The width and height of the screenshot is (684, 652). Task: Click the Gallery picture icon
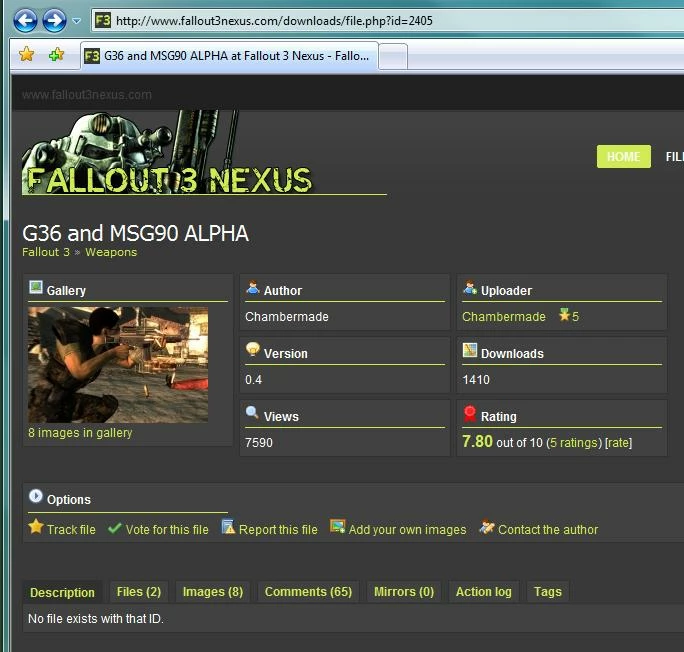[36, 287]
